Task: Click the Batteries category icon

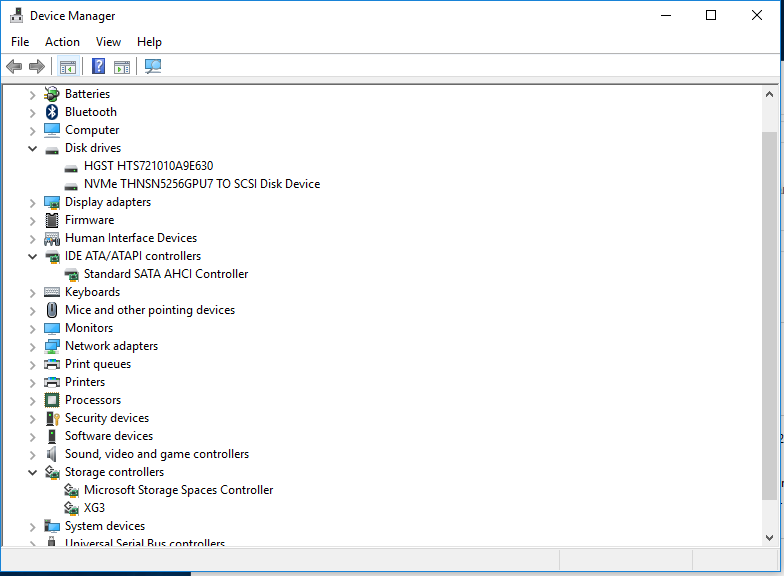Action: (52, 94)
